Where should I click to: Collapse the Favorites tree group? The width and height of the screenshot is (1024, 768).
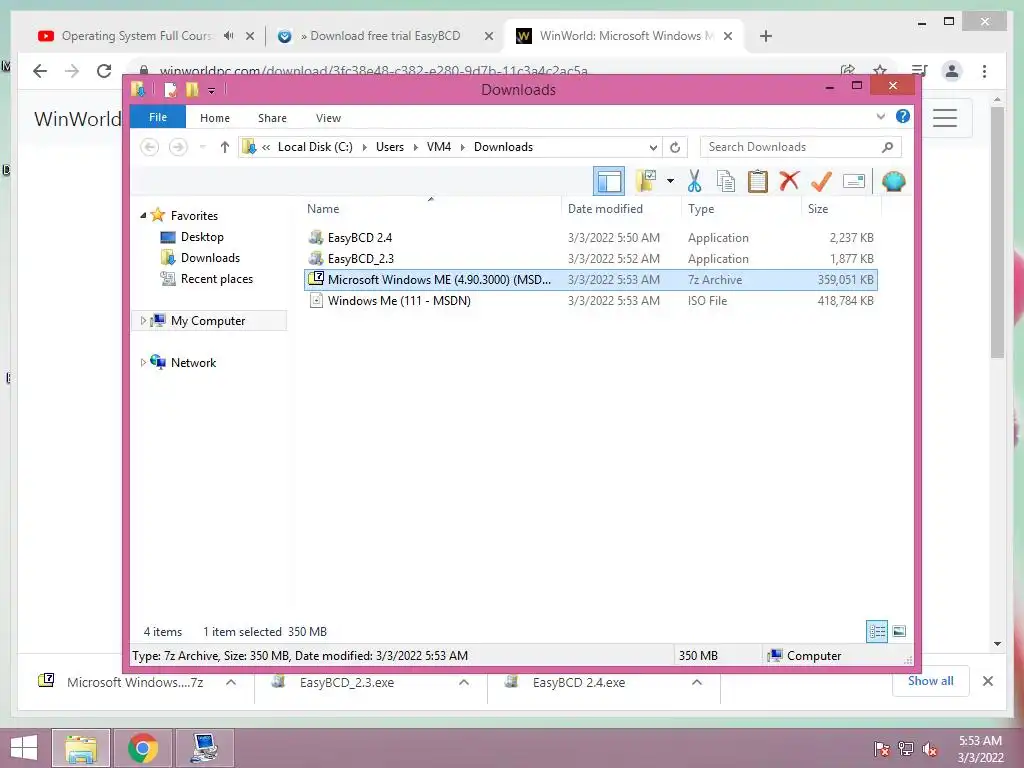coord(143,215)
